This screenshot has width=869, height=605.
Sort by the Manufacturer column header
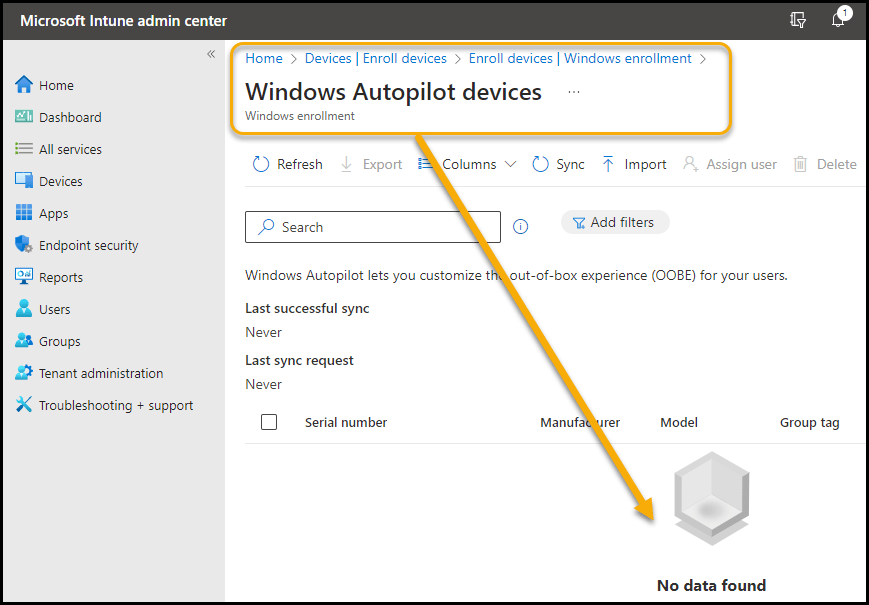(x=580, y=422)
